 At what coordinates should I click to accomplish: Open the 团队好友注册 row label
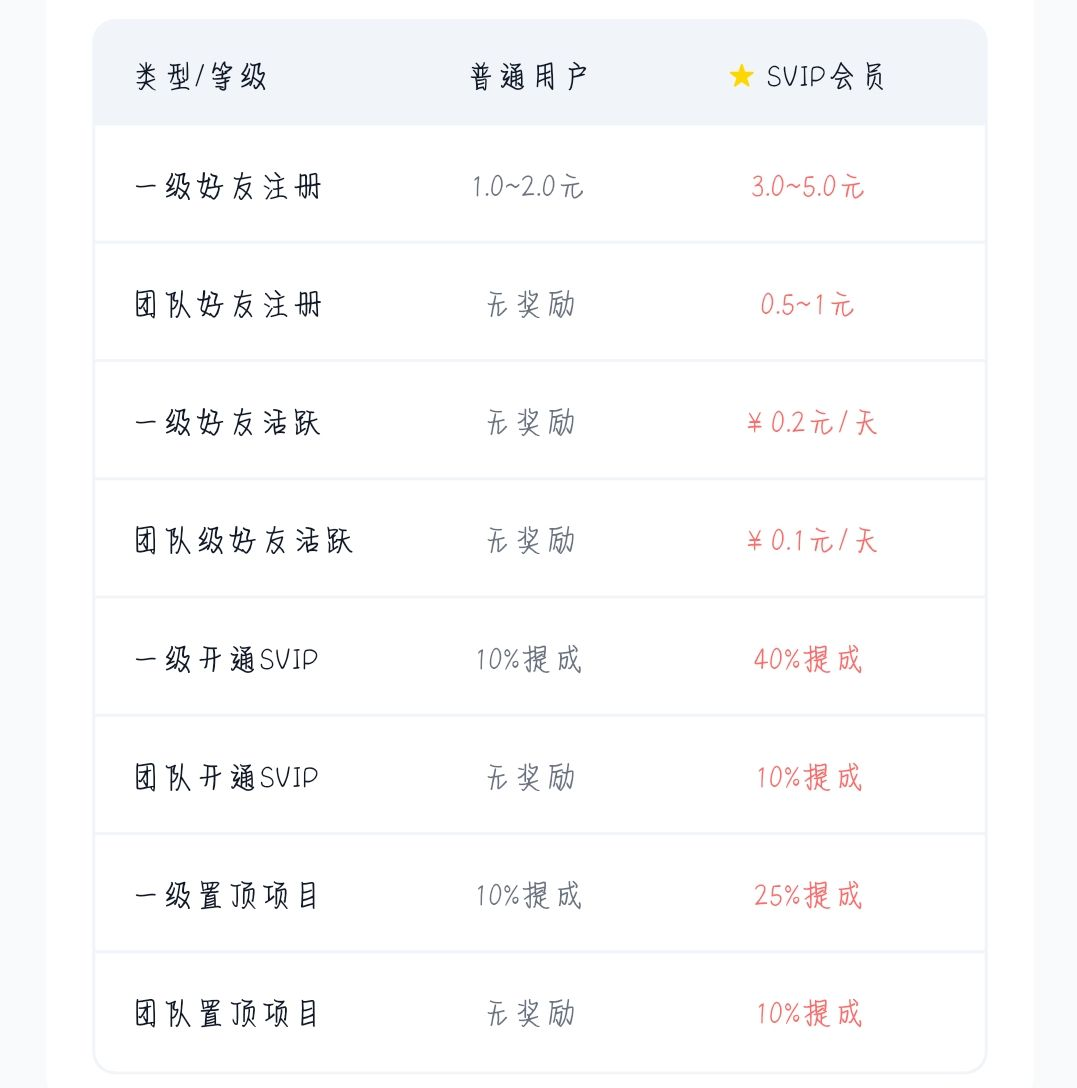click(229, 305)
